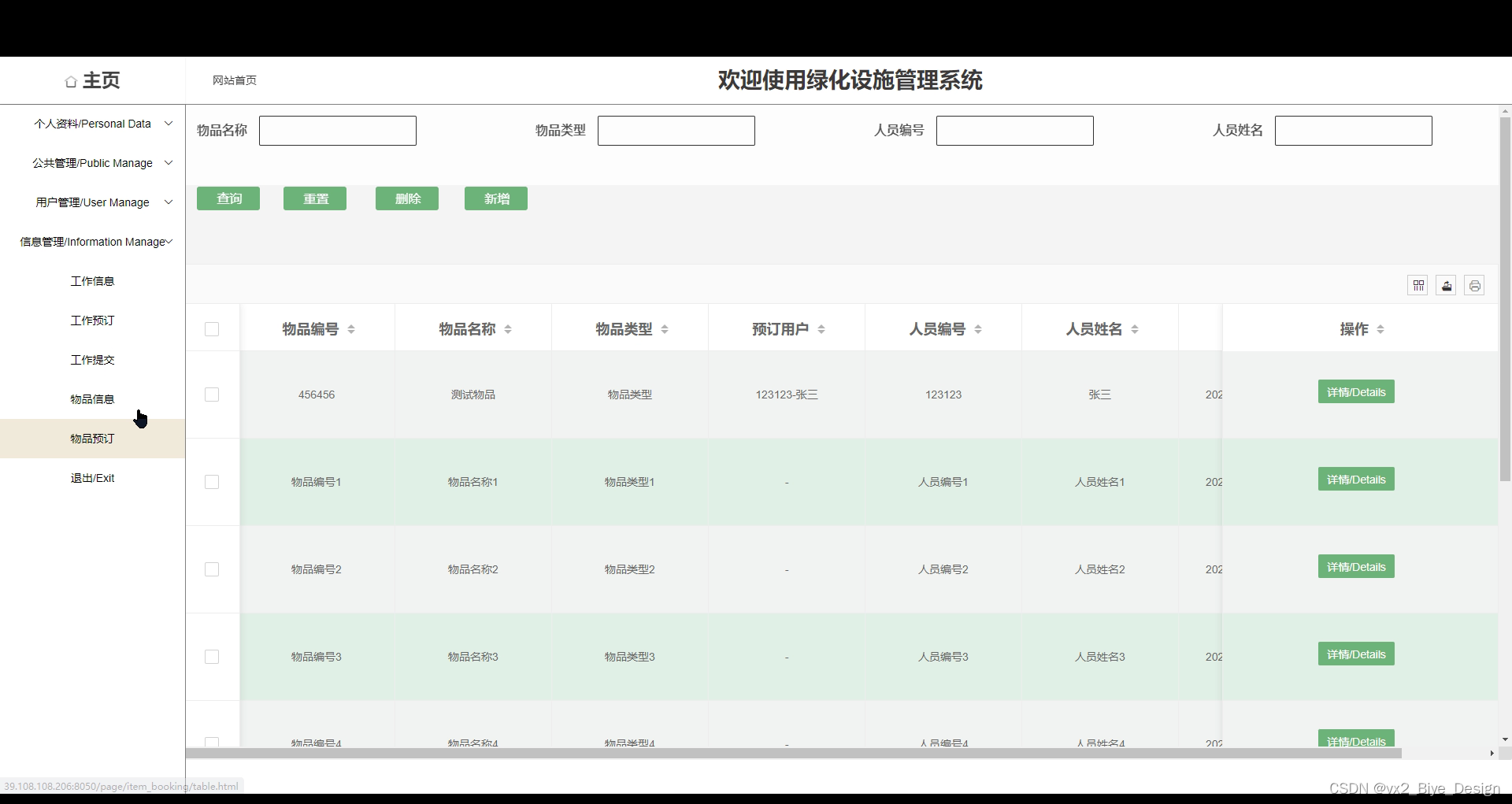Click the export table icon

[x=1447, y=285]
